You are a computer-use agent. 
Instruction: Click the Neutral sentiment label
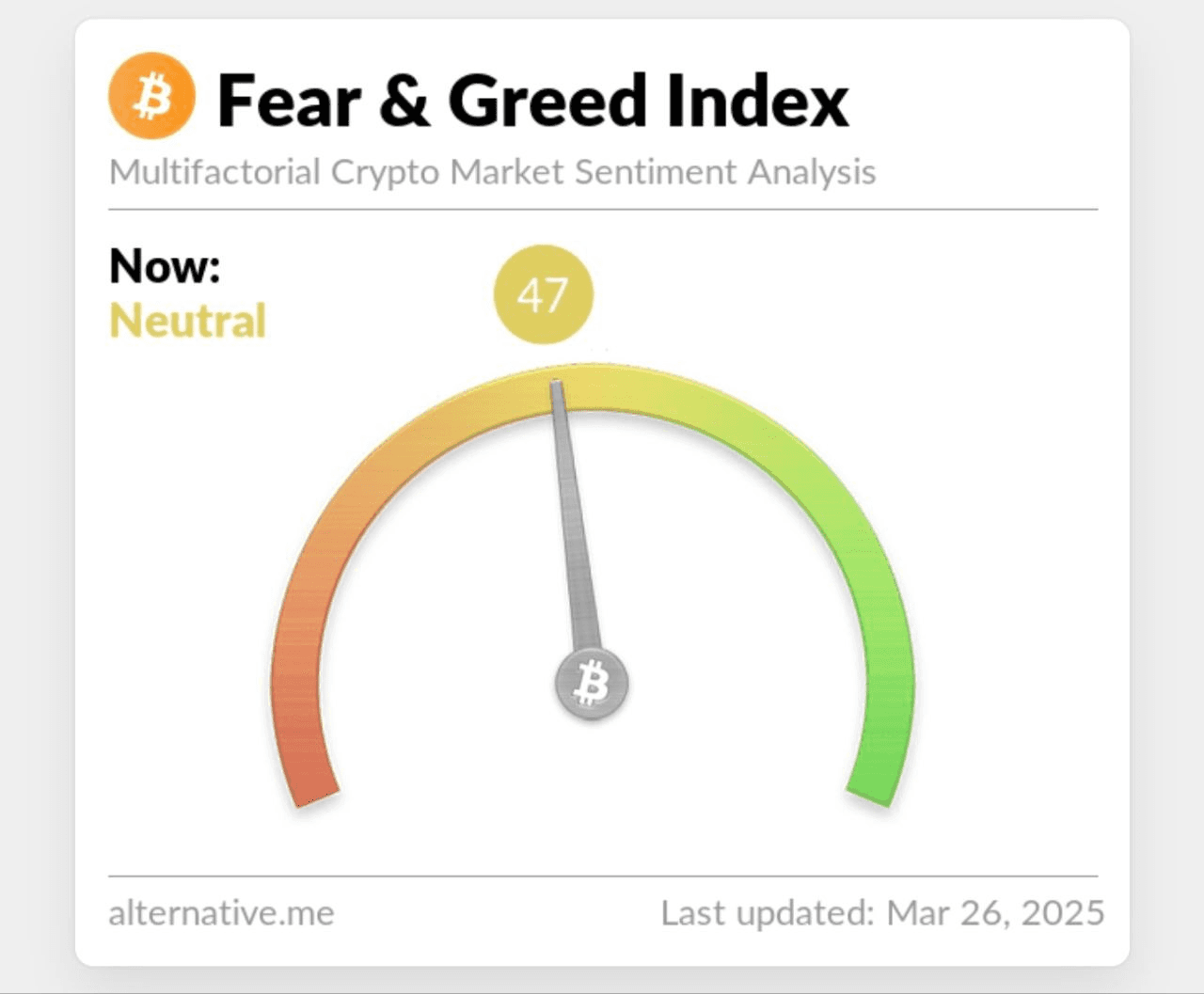point(188,321)
